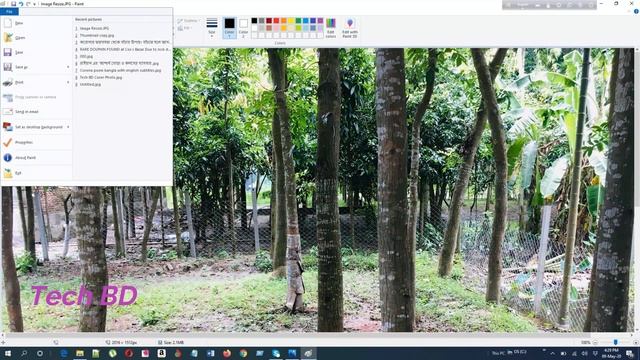
Task: Click the Undo arrow in title bar
Action: tap(20, 4)
